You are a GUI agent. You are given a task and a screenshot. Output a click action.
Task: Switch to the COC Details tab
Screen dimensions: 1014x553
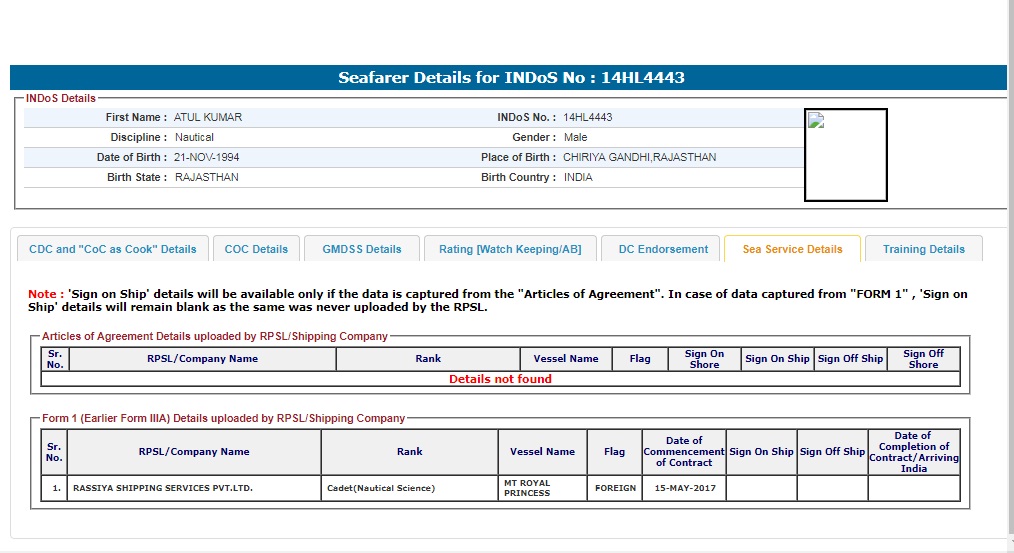[x=256, y=249]
